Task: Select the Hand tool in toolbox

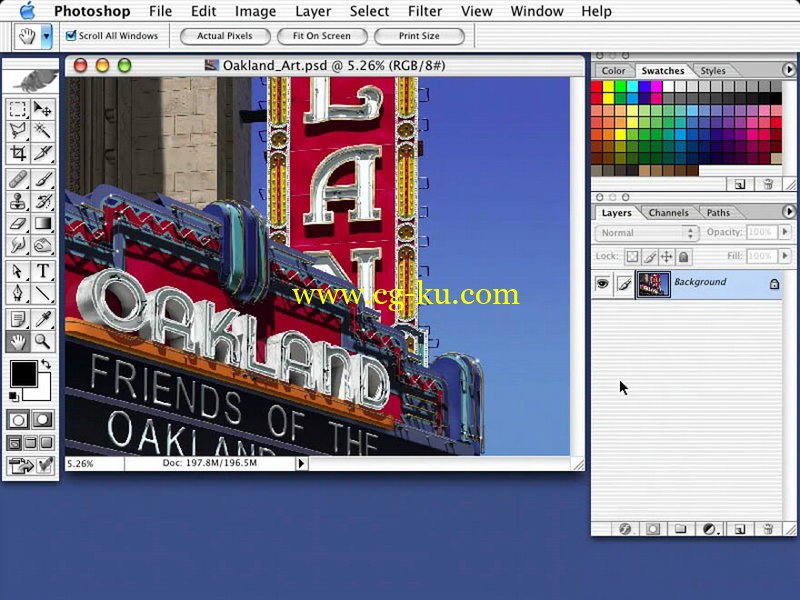Action: click(17, 341)
